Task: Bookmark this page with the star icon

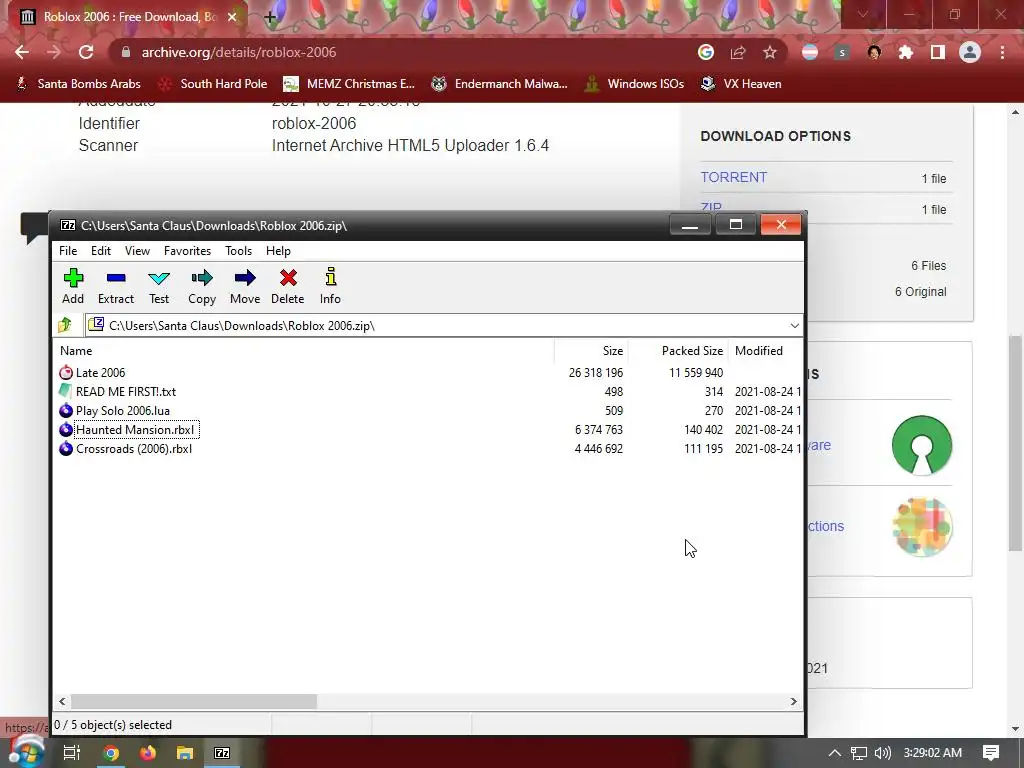Action: click(770, 52)
